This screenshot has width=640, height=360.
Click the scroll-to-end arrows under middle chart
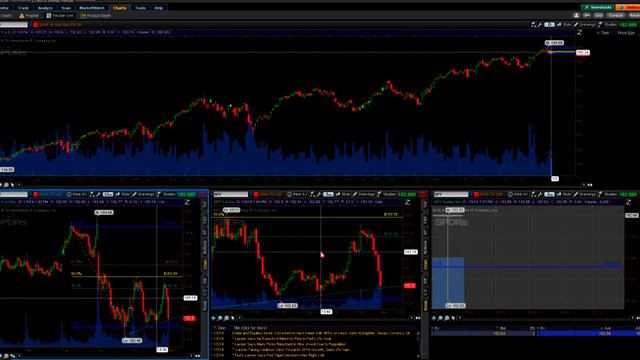(x=418, y=318)
